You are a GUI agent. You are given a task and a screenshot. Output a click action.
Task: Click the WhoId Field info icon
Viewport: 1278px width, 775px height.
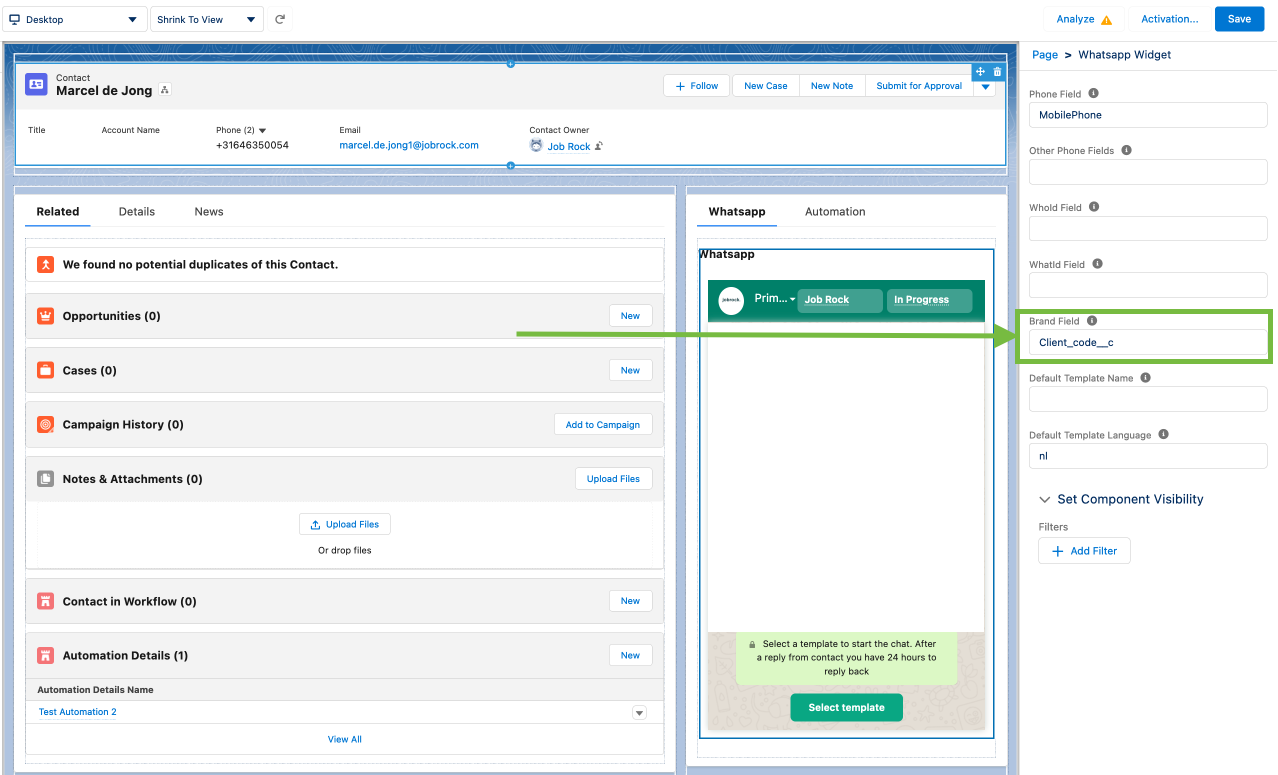(1093, 207)
